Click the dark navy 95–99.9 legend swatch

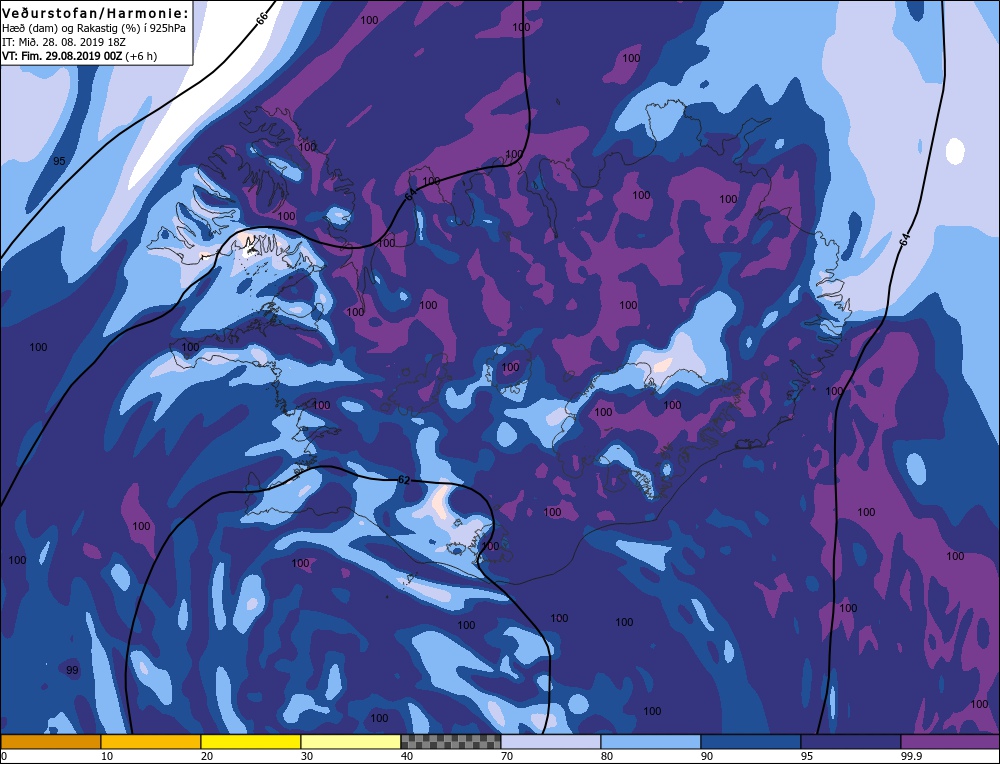[x=851, y=741]
